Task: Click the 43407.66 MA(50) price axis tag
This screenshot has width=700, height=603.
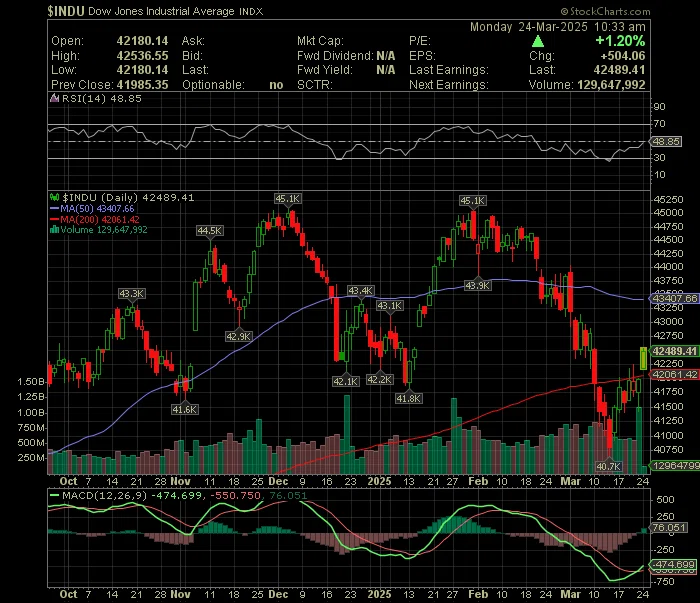Action: pyautogui.click(x=675, y=299)
